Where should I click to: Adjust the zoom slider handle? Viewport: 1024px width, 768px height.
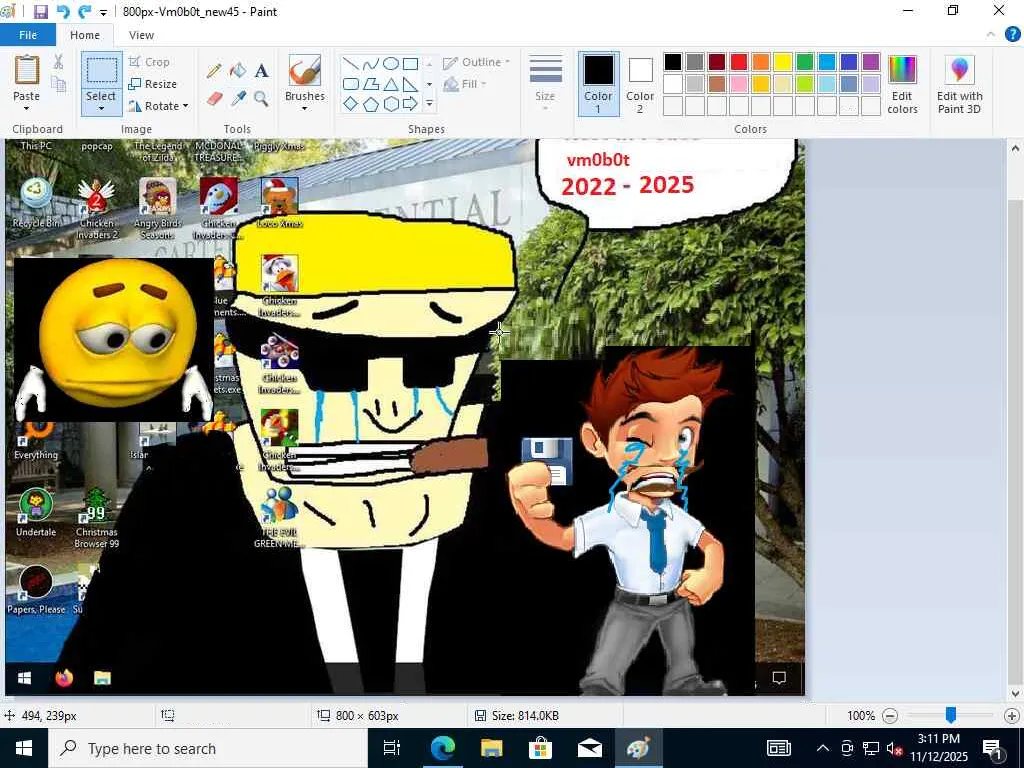coord(951,715)
